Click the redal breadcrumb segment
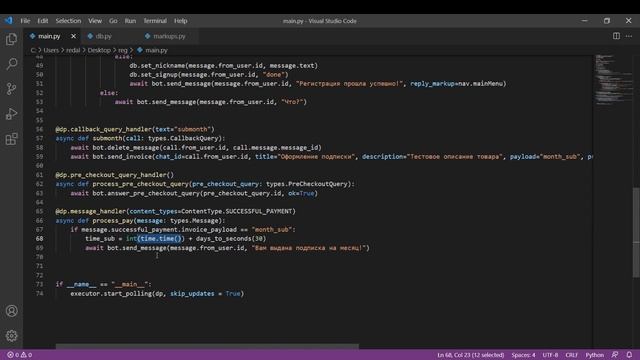This screenshot has width=640, height=360. (x=73, y=50)
